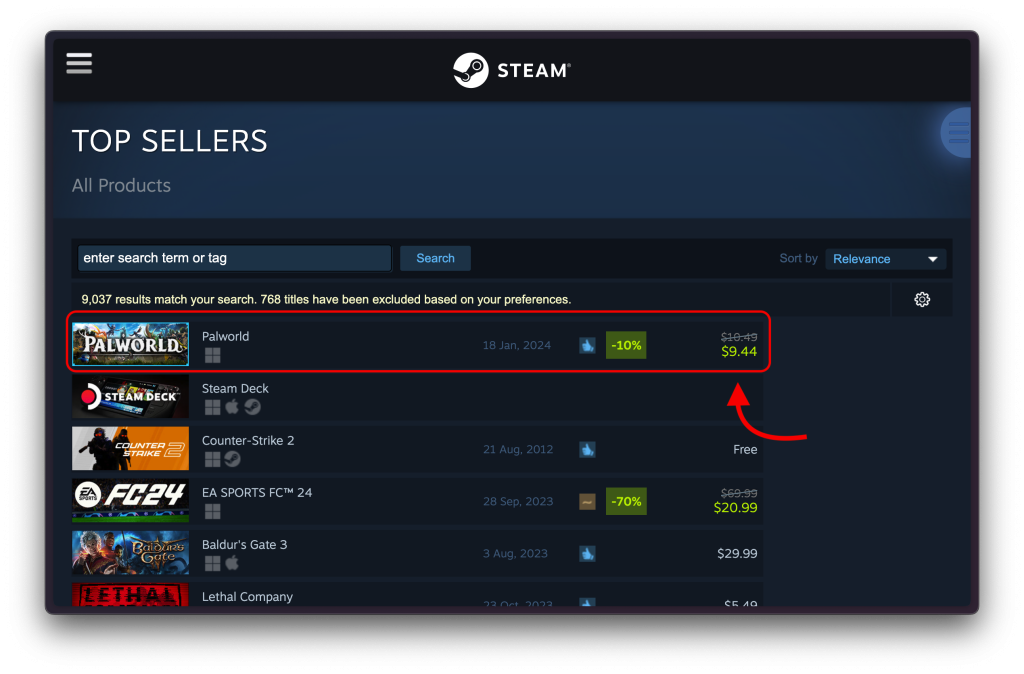Click the Steam logo in header
This screenshot has height=674, width=1024.
coord(512,70)
